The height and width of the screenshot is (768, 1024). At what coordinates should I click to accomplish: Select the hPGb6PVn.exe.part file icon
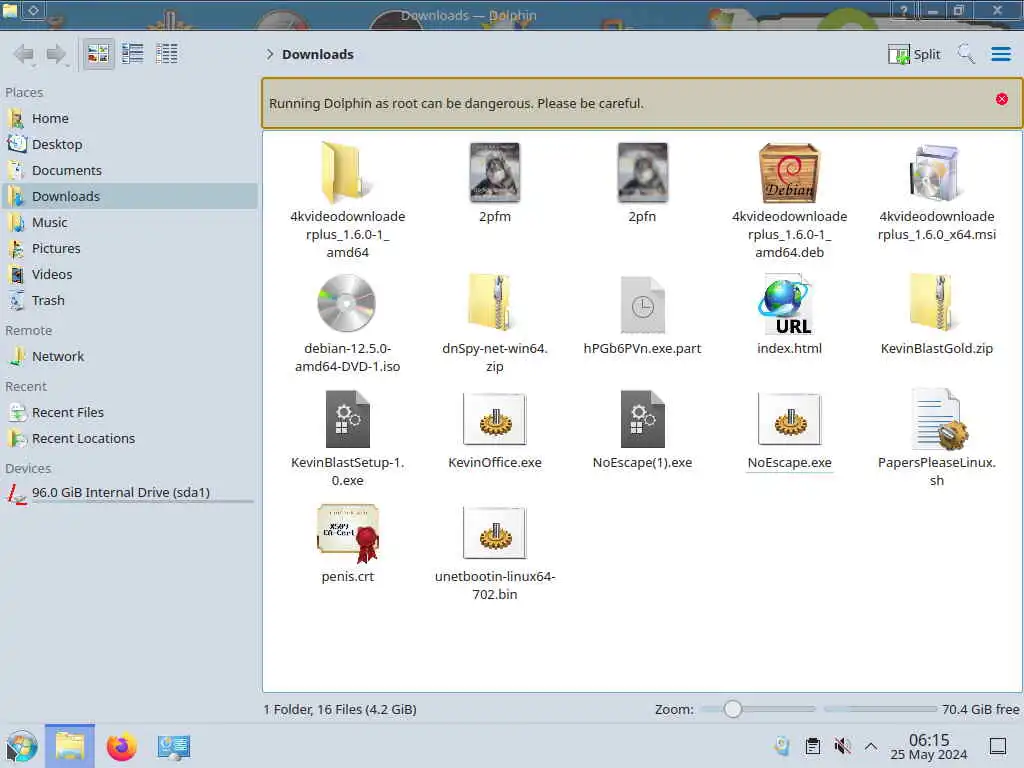click(642, 304)
